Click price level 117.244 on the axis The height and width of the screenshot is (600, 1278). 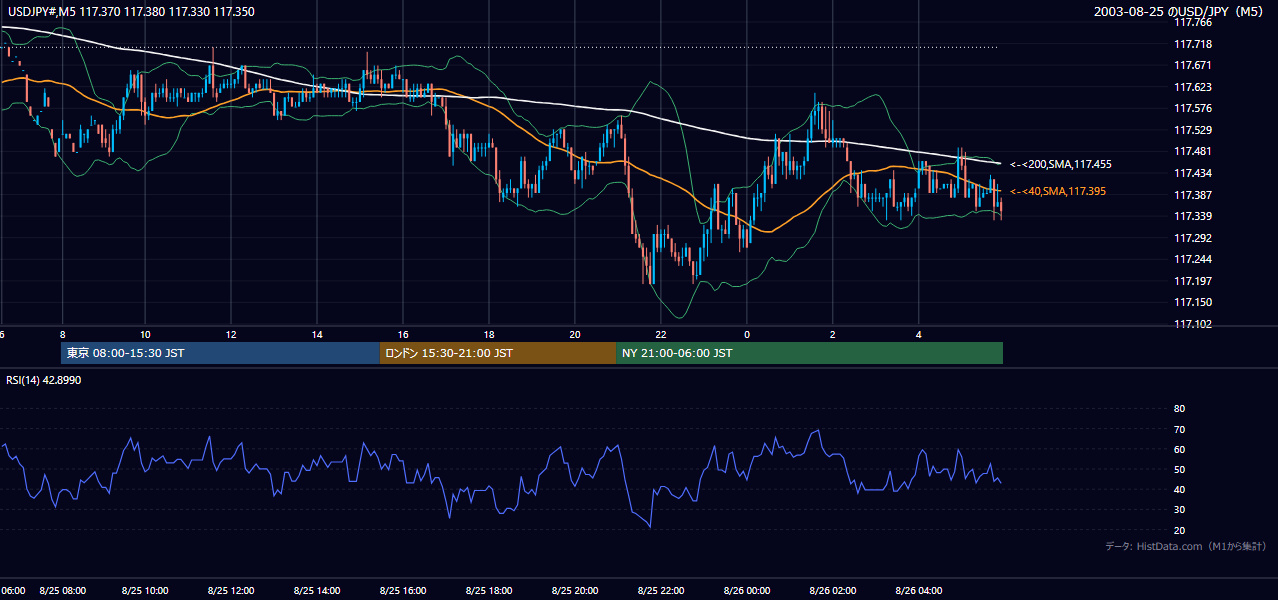[x=1192, y=259]
